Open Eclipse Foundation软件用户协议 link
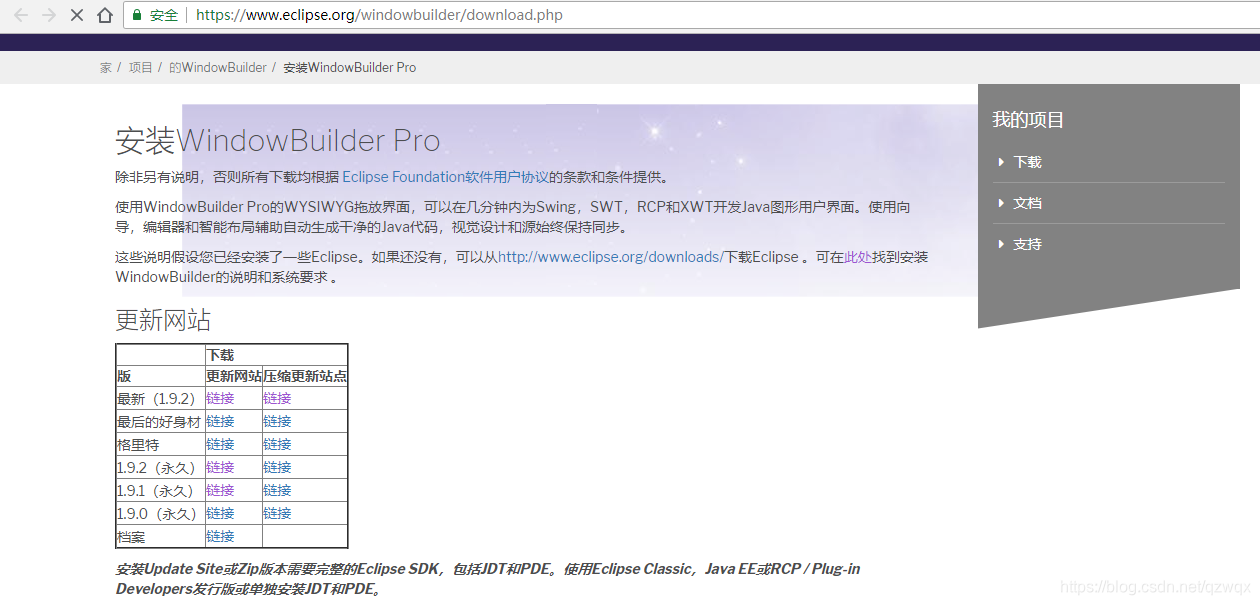This screenshot has width=1260, height=605. point(446,177)
